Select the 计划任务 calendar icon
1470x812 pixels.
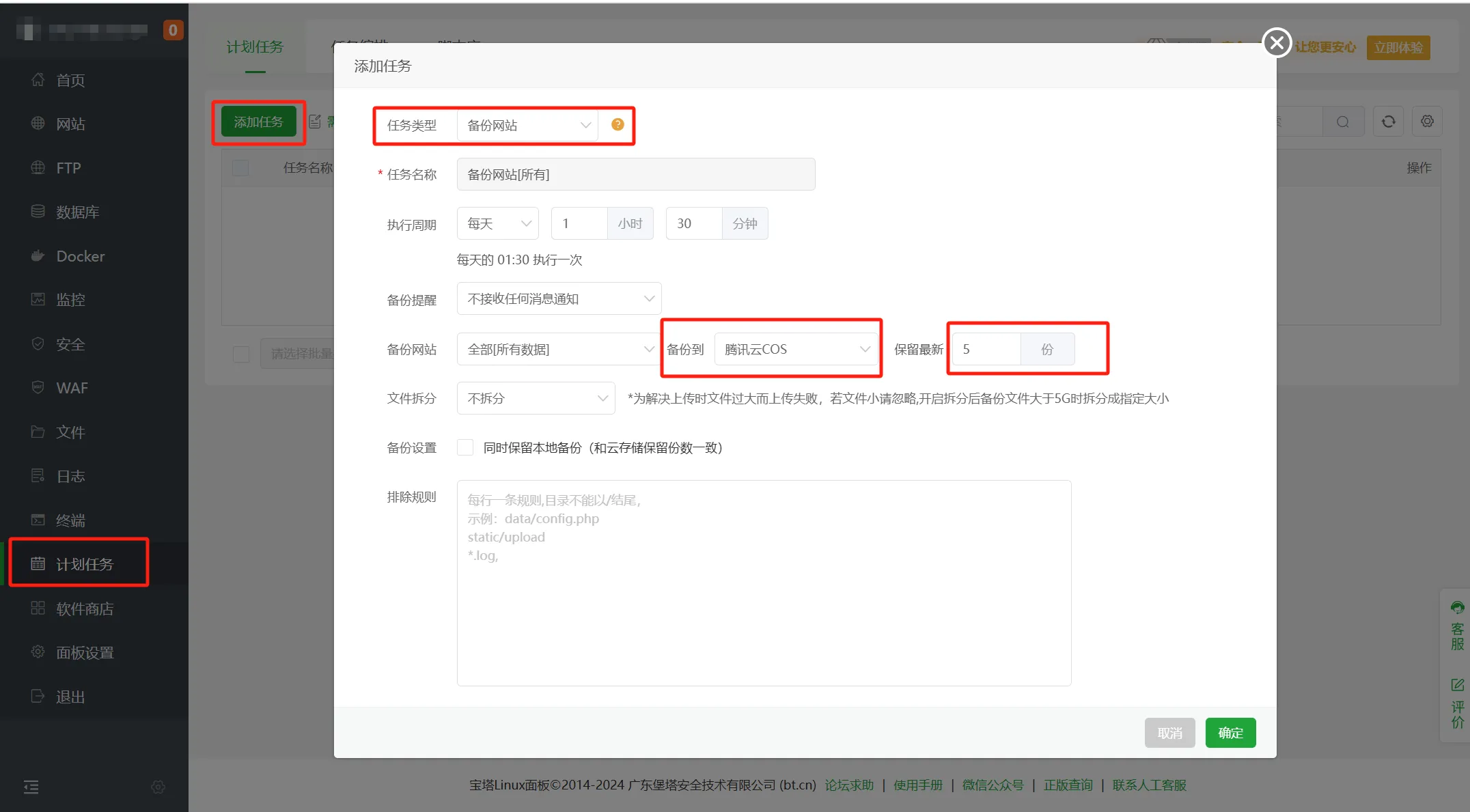pyautogui.click(x=38, y=563)
